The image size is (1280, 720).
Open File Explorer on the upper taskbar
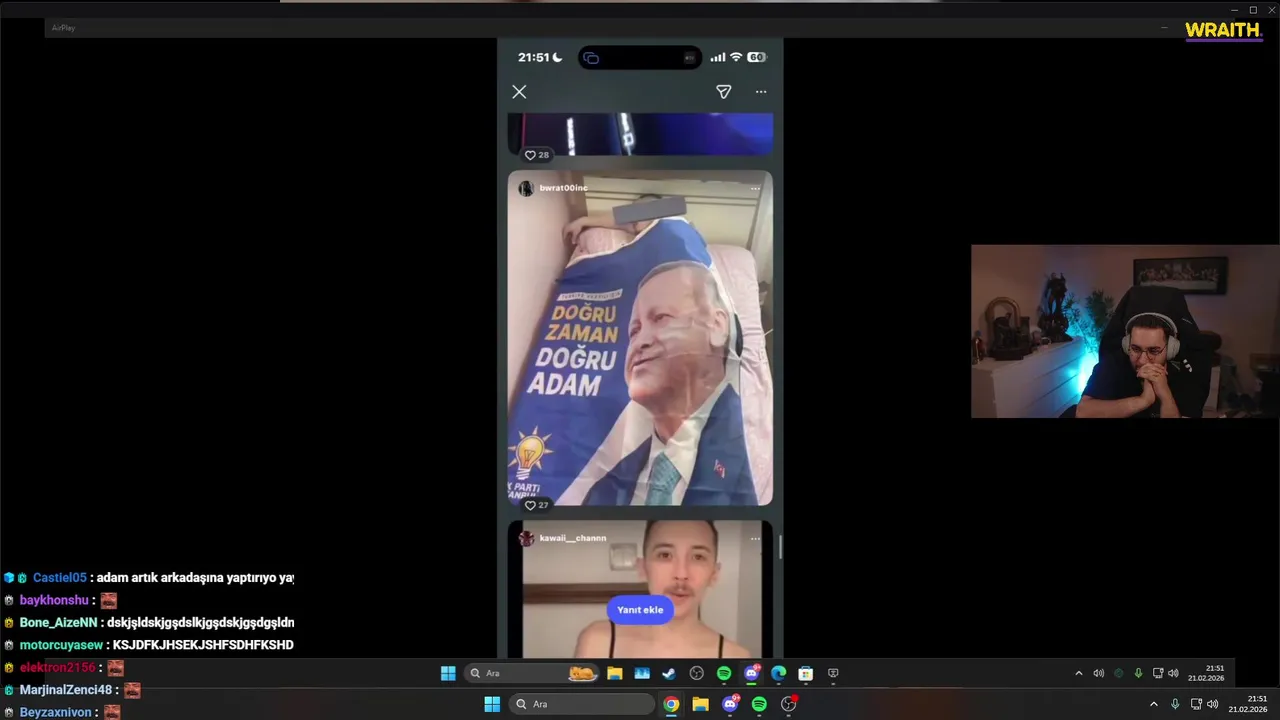[x=614, y=673]
